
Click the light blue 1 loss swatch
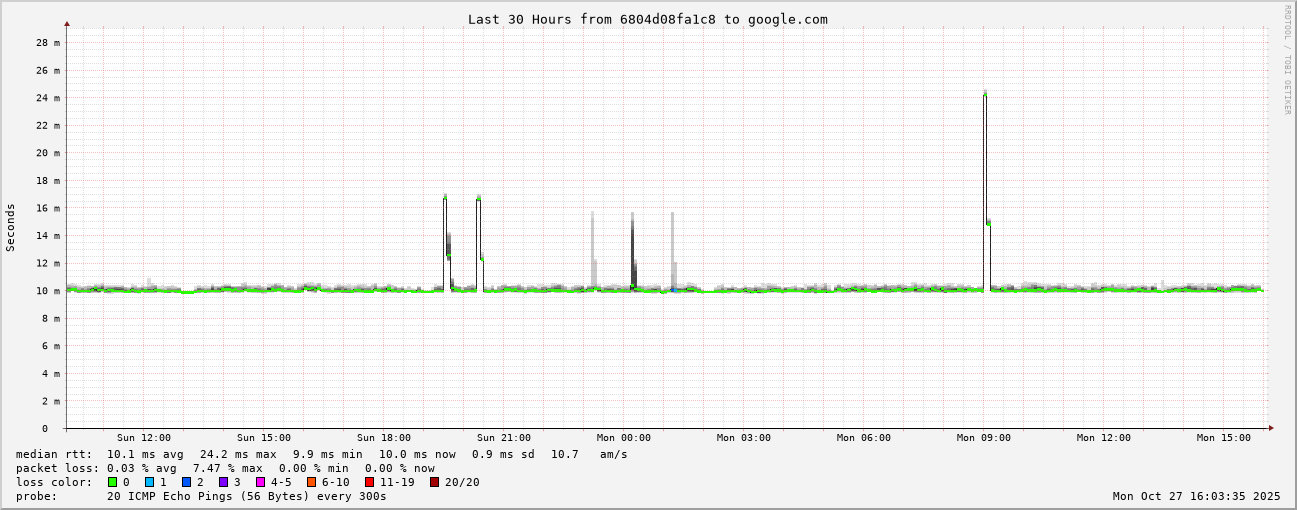coord(150,482)
